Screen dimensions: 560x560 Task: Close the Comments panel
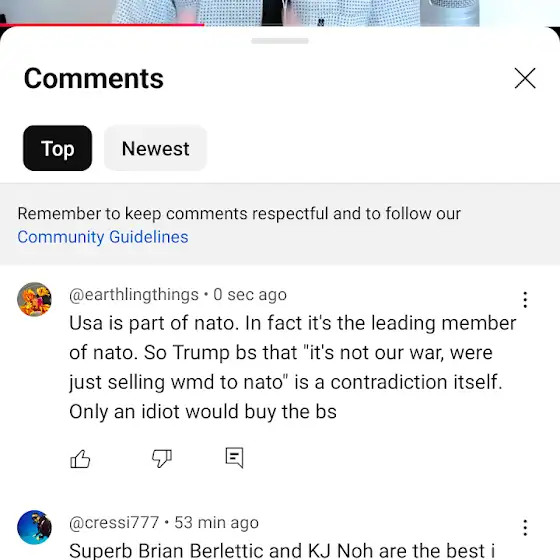pos(525,78)
